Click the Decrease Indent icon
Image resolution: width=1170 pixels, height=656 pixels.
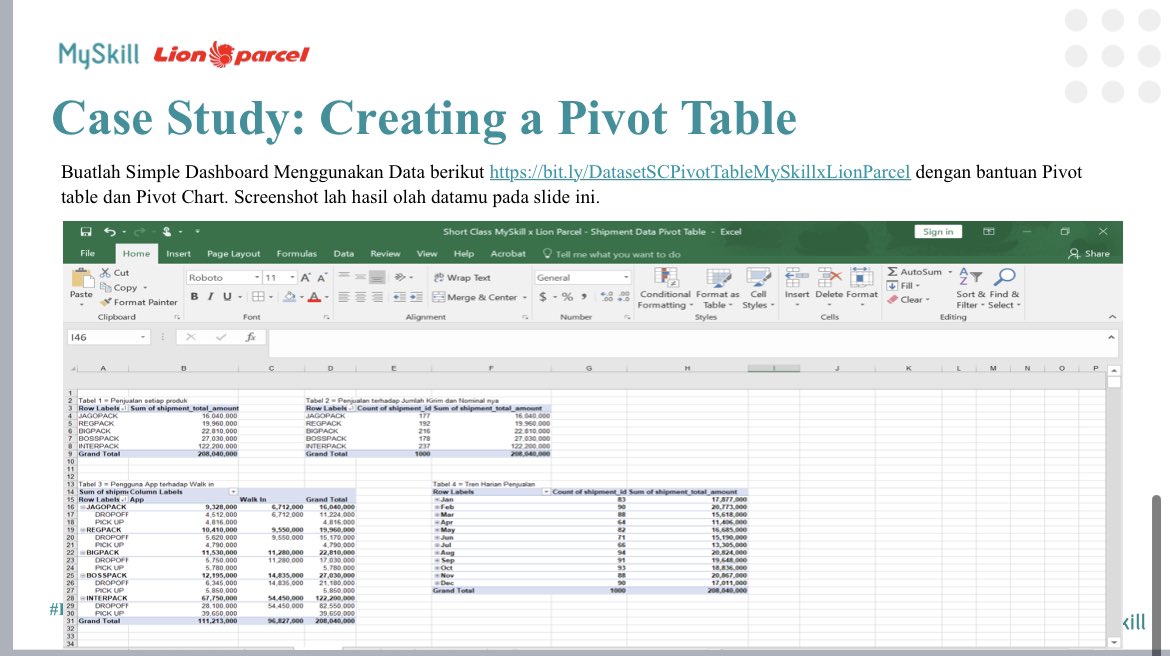pyautogui.click(x=400, y=297)
